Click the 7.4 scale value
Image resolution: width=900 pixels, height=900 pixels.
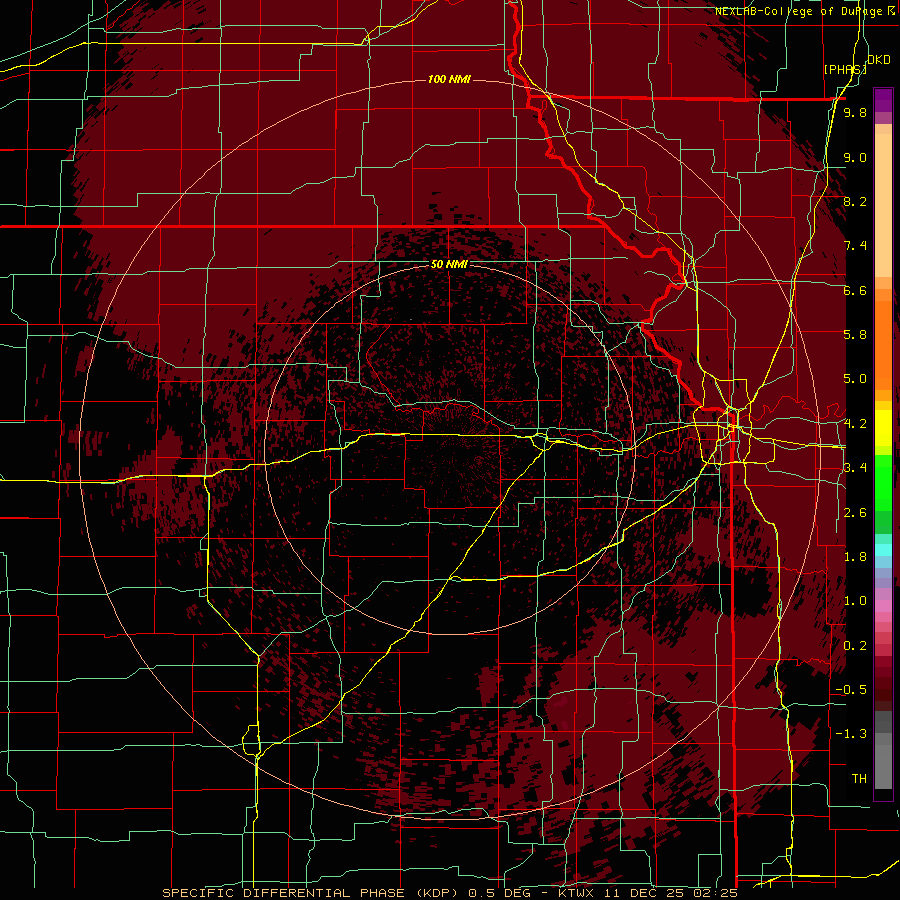[855, 246]
